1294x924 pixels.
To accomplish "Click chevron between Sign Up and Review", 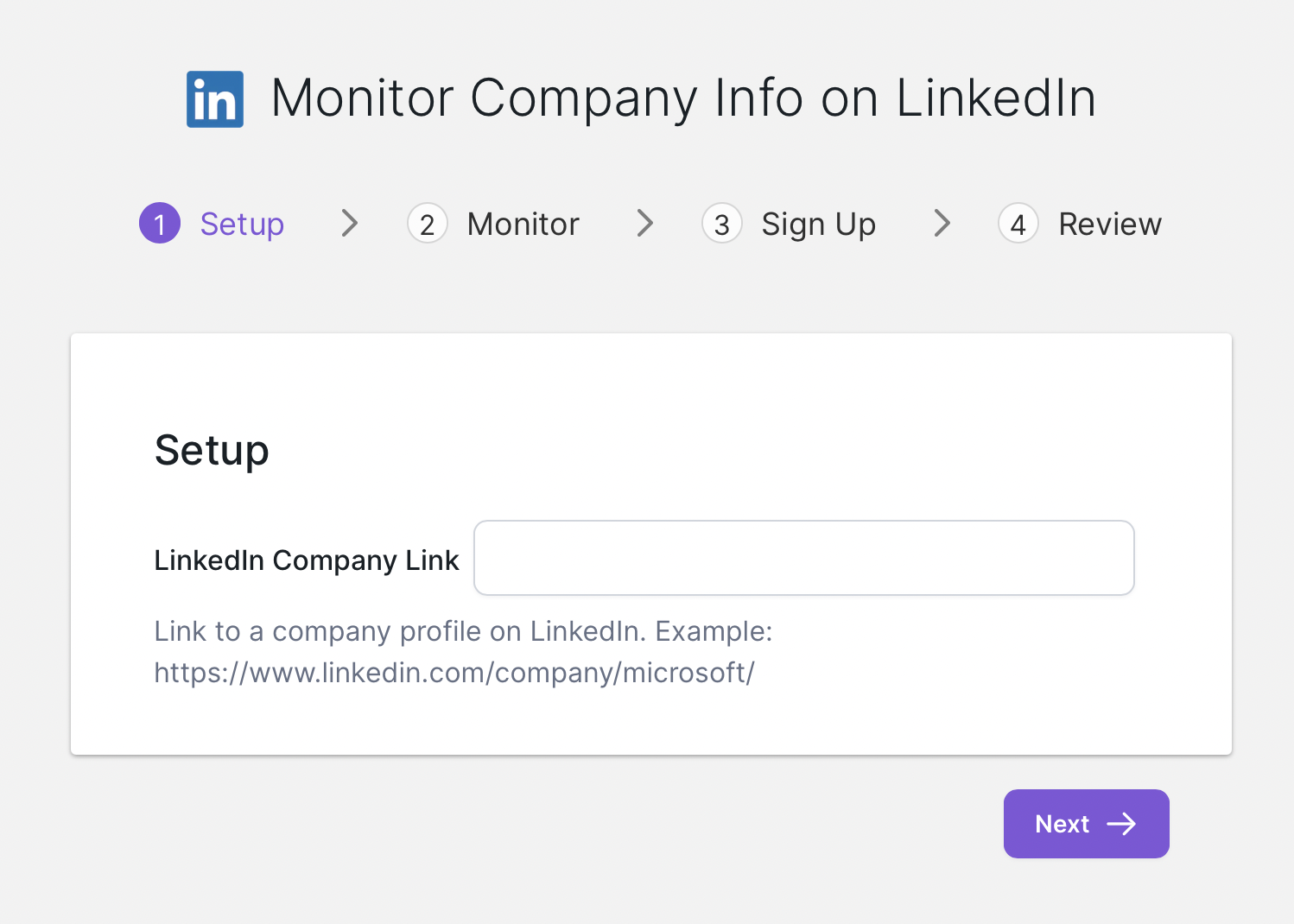I will tap(942, 223).
